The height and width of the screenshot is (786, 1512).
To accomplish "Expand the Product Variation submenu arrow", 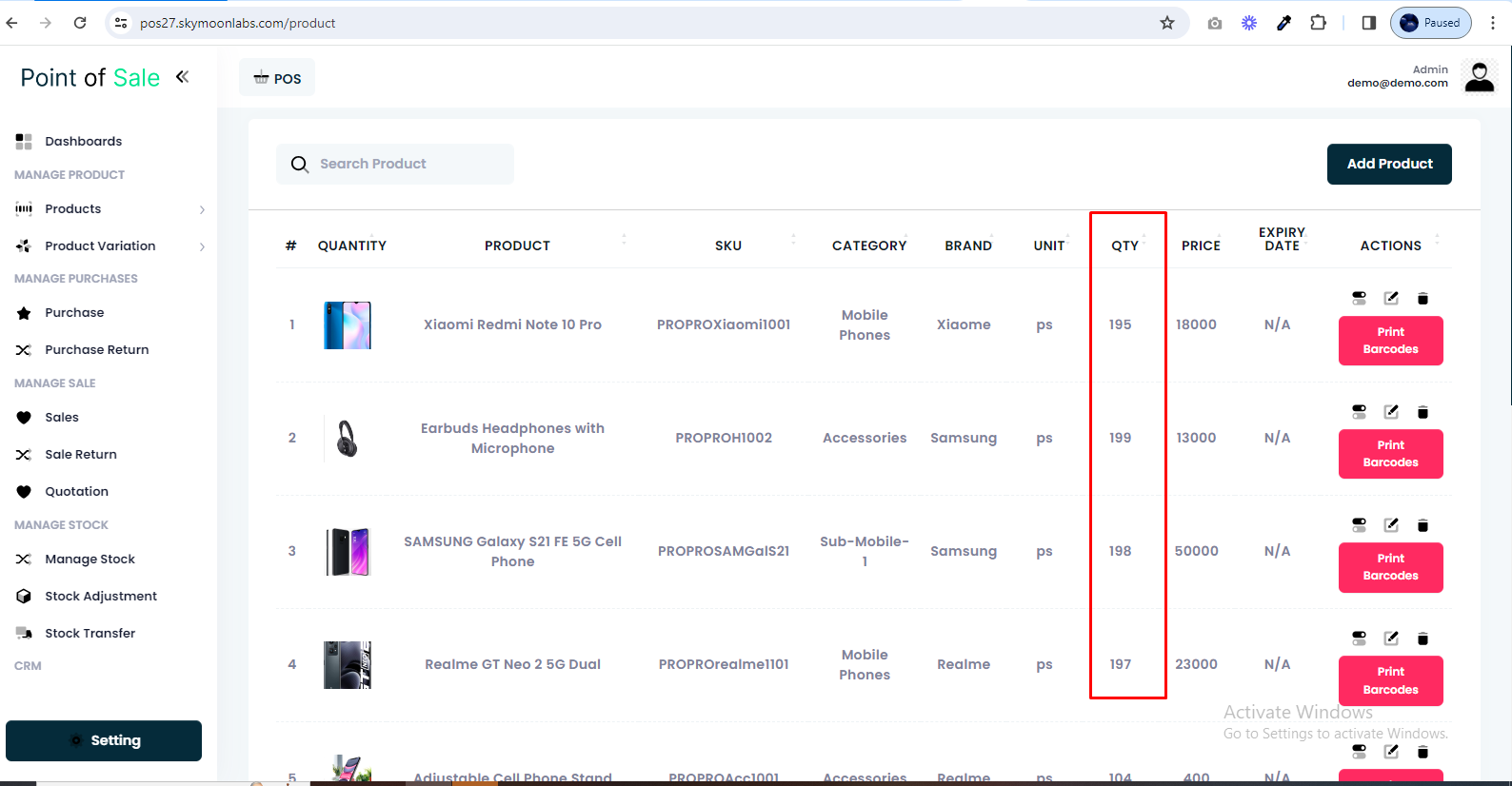I will pyautogui.click(x=202, y=246).
